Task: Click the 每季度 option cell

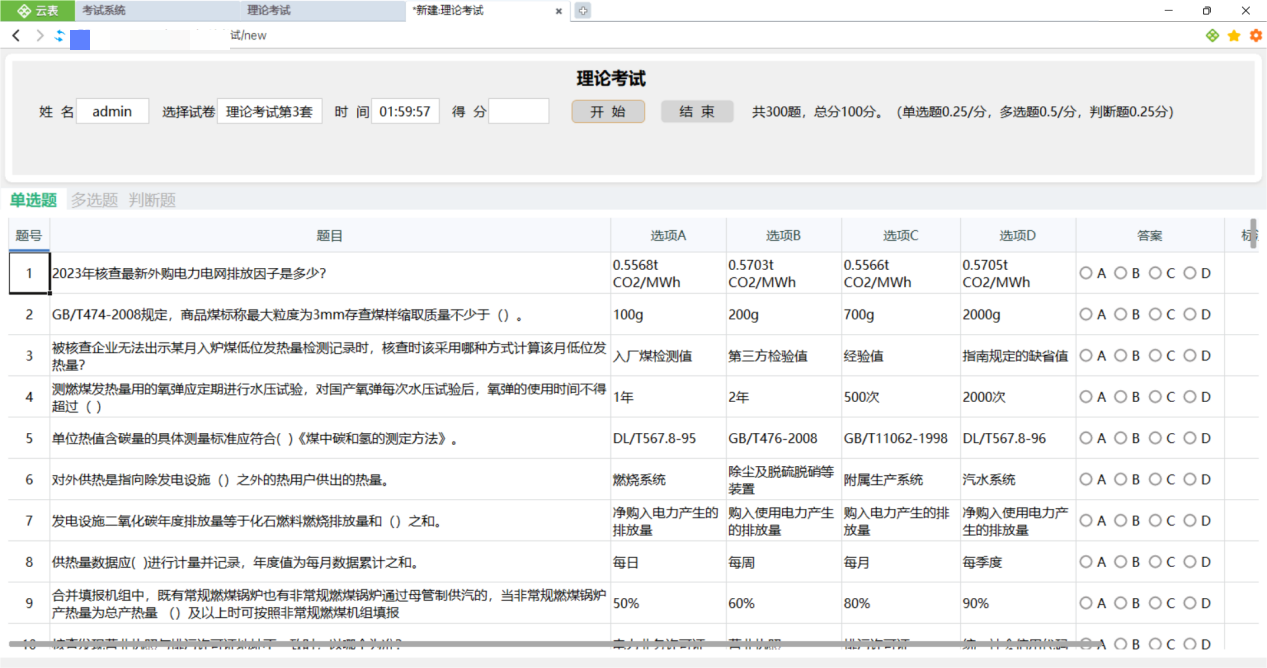Action: tap(1018, 562)
